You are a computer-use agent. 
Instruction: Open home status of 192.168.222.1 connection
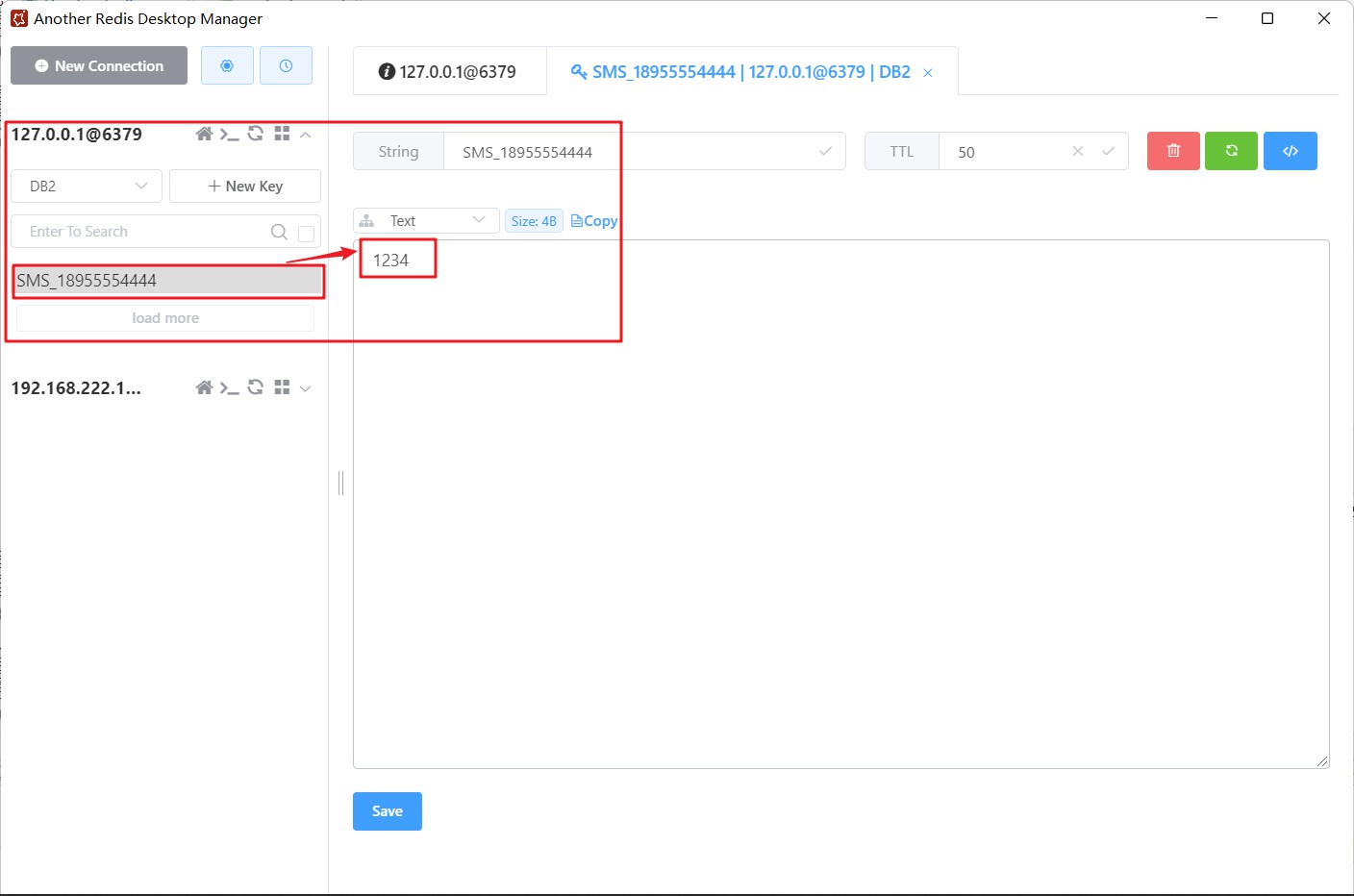click(204, 387)
